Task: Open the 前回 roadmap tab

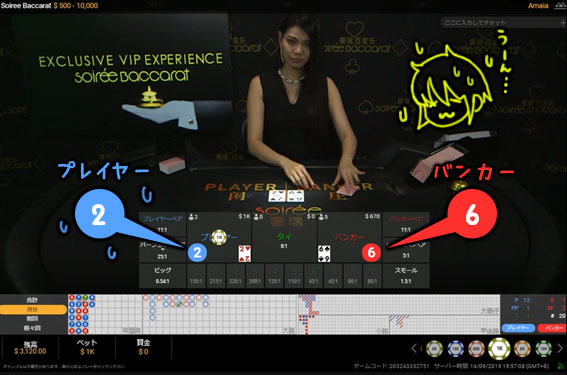Action: pos(32,319)
